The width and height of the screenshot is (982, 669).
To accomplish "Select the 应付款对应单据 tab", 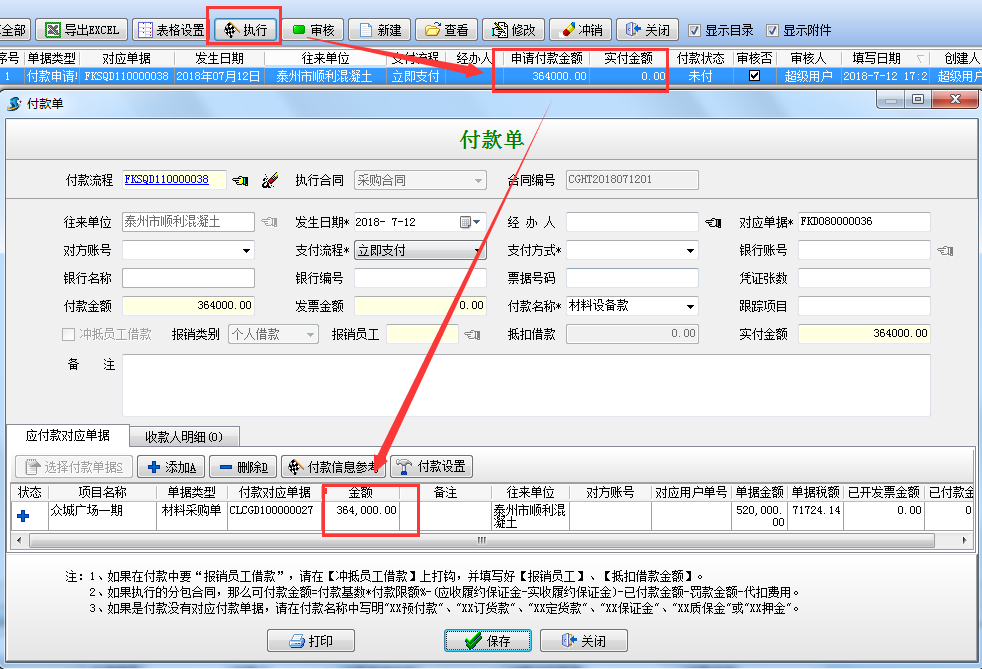I will pos(67,436).
